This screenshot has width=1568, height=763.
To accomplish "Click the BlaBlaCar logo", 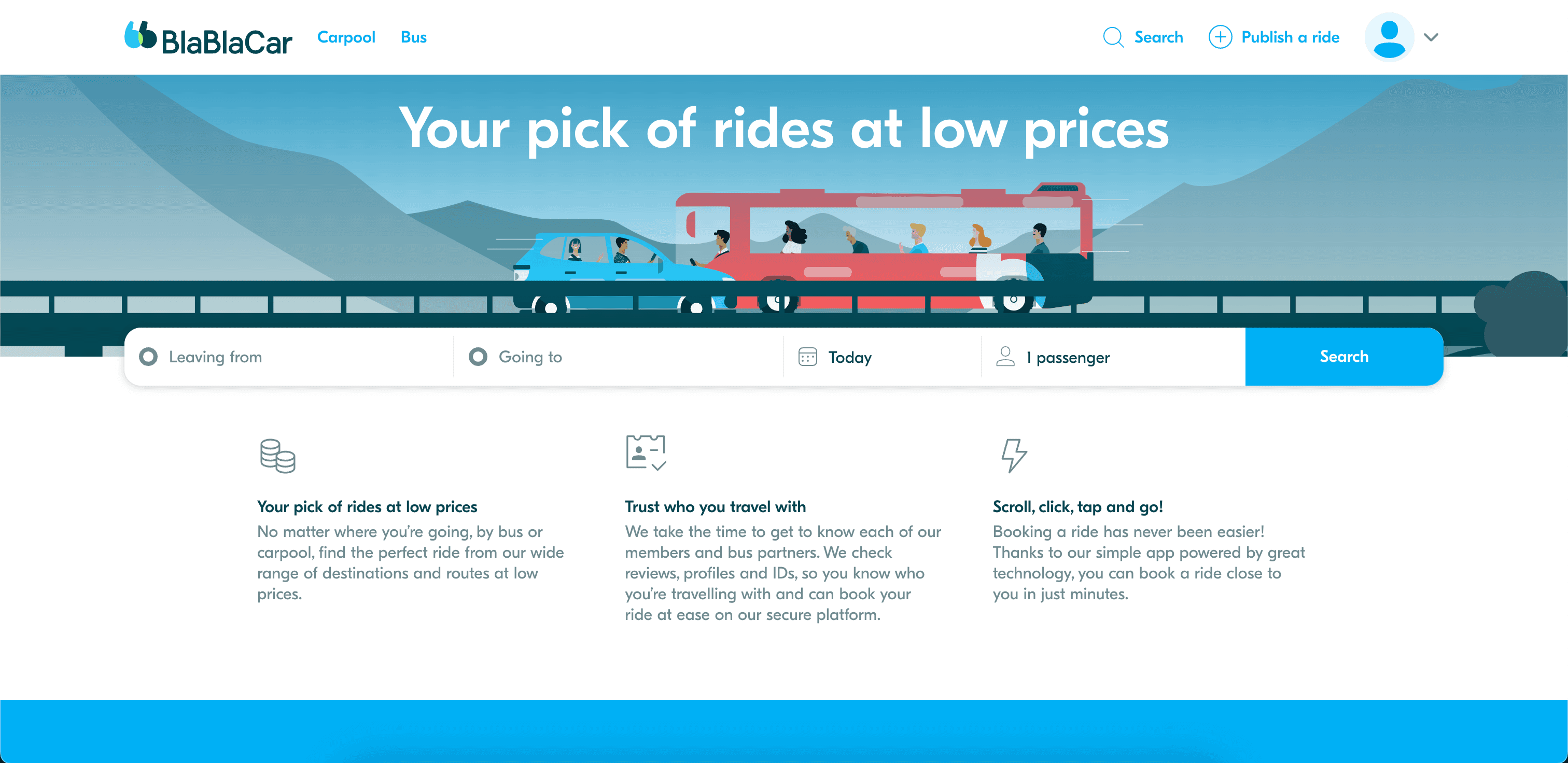I will point(208,38).
